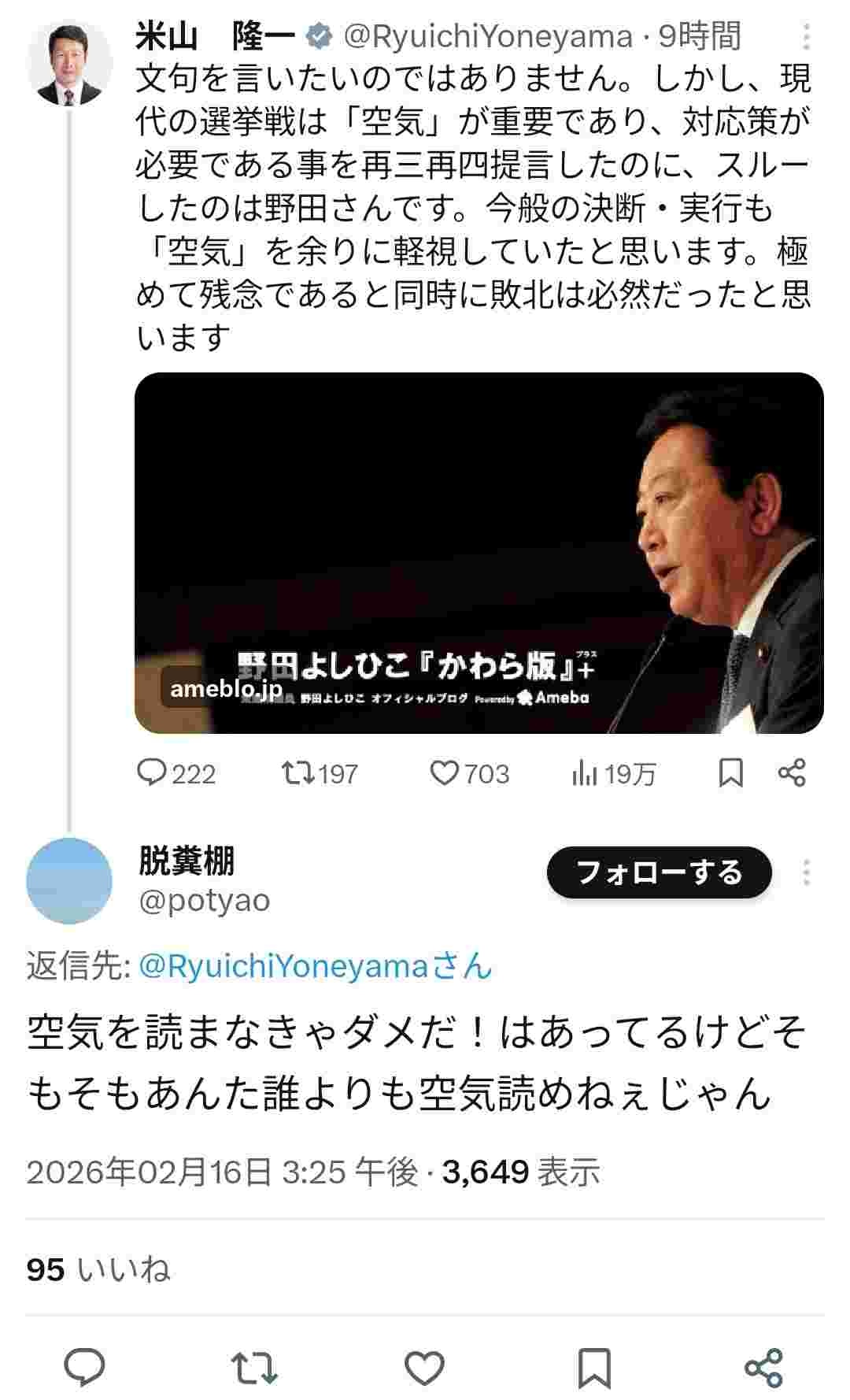Bookmark 脱糞棚's reply from bottom bar
Image resolution: width=850 pixels, height=1400 pixels.
tap(594, 1367)
